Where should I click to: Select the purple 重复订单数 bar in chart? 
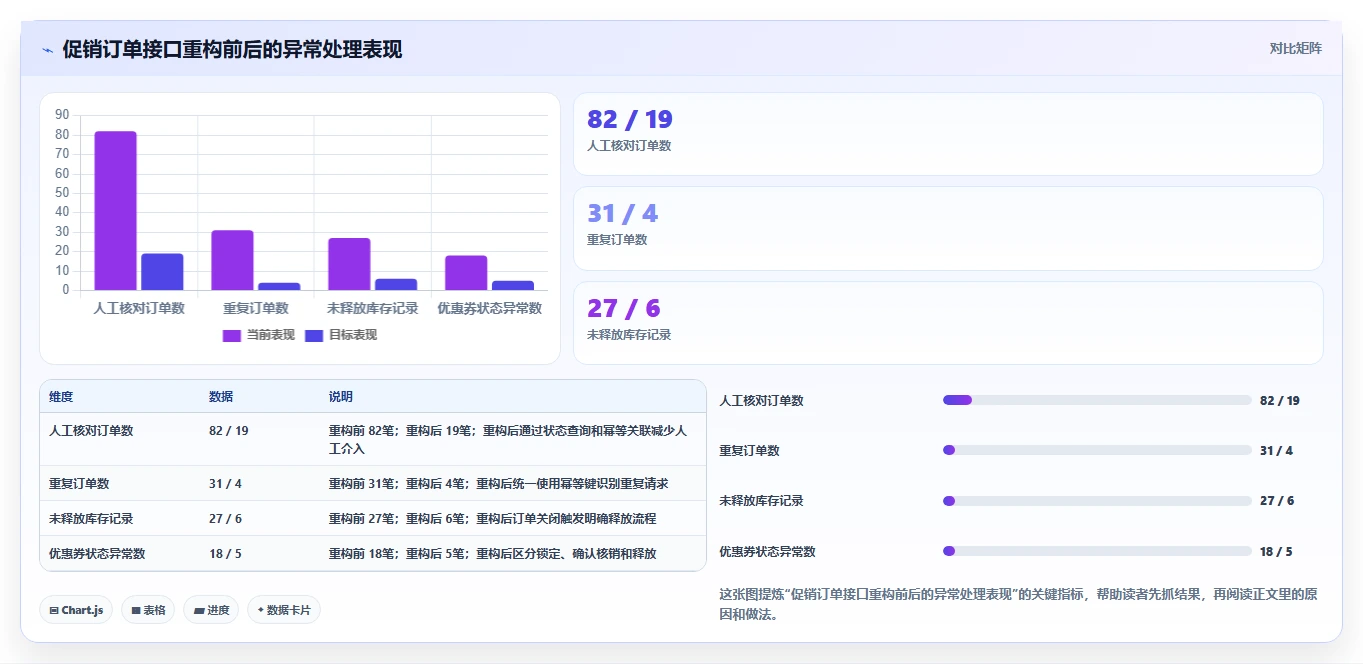coord(232,261)
